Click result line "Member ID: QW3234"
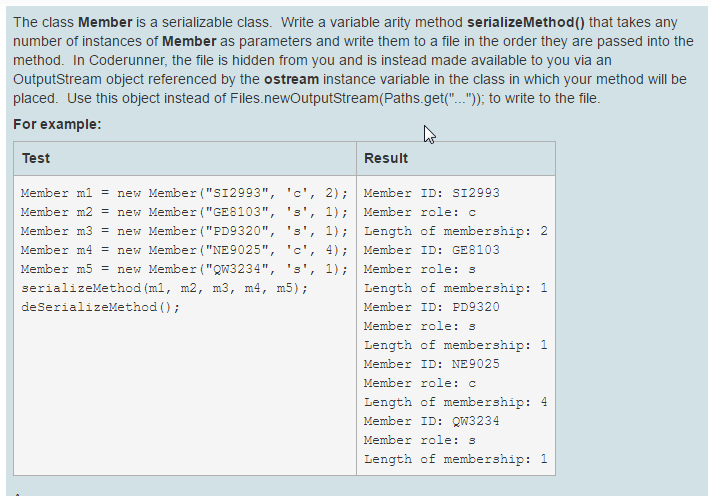This screenshot has width=711, height=496. (432, 421)
